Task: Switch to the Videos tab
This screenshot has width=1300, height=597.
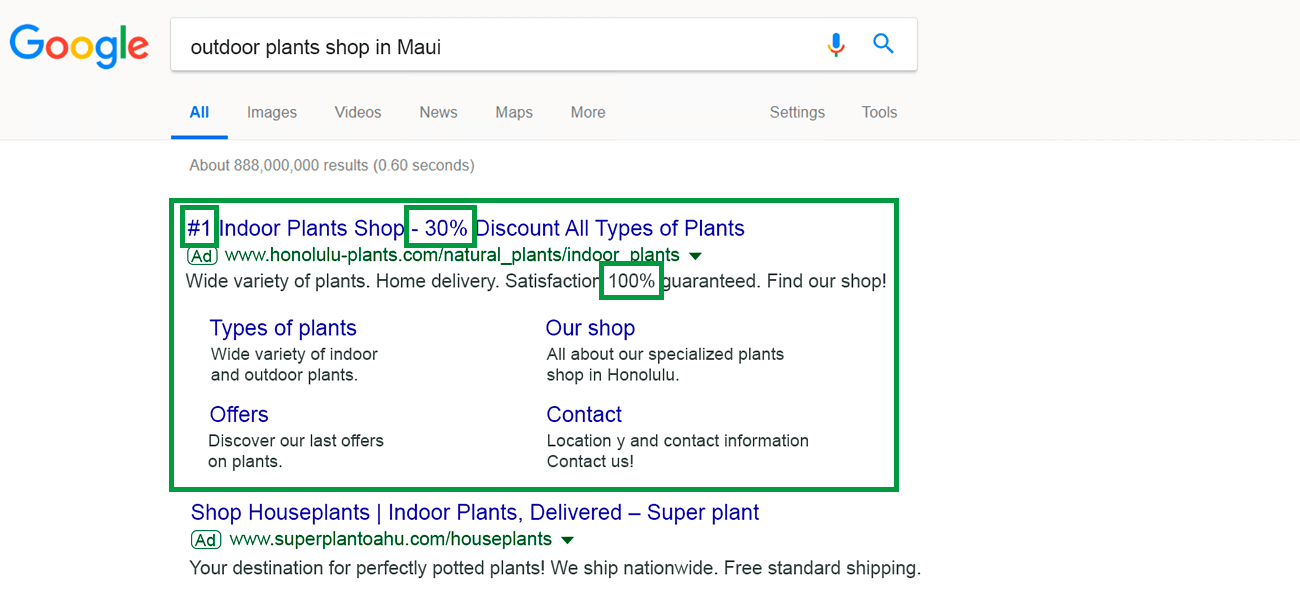Action: point(358,112)
